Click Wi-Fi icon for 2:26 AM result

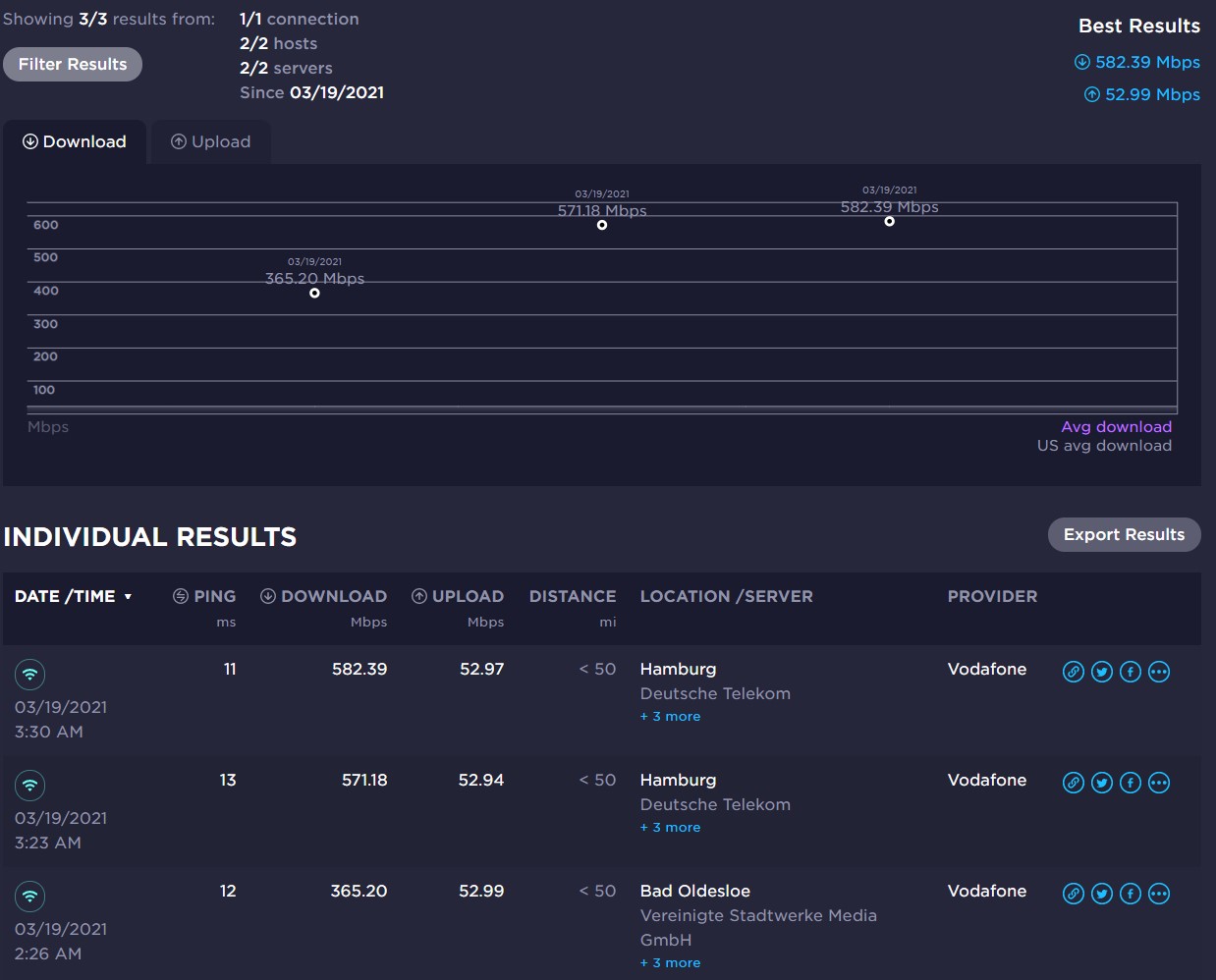[30, 896]
